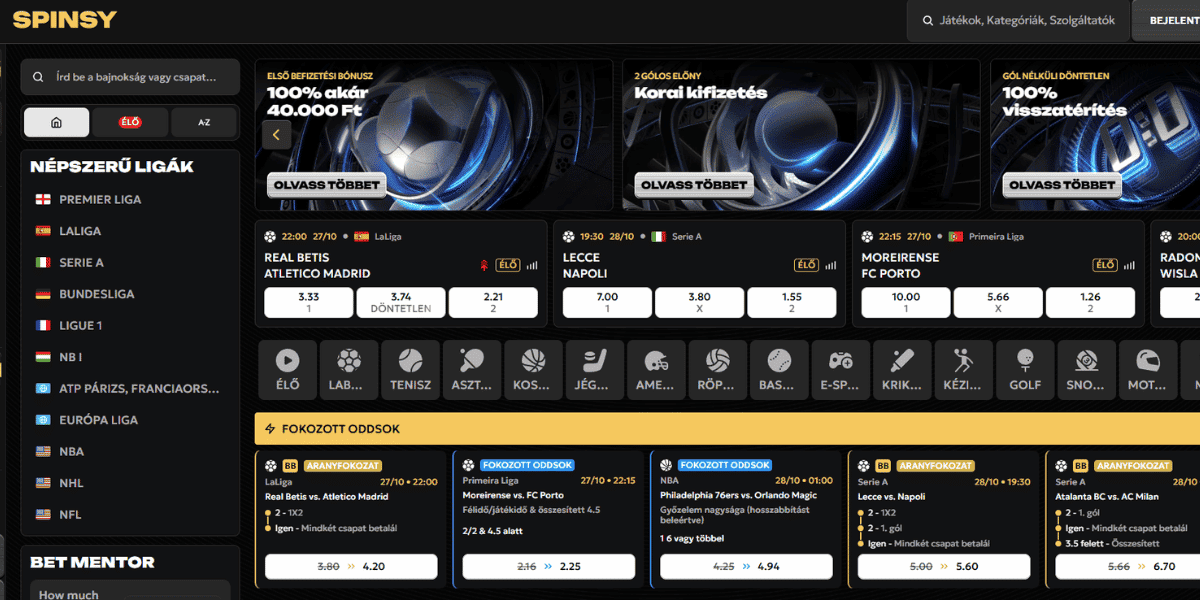Select the baseball (BAS...) category icon

pos(779,370)
